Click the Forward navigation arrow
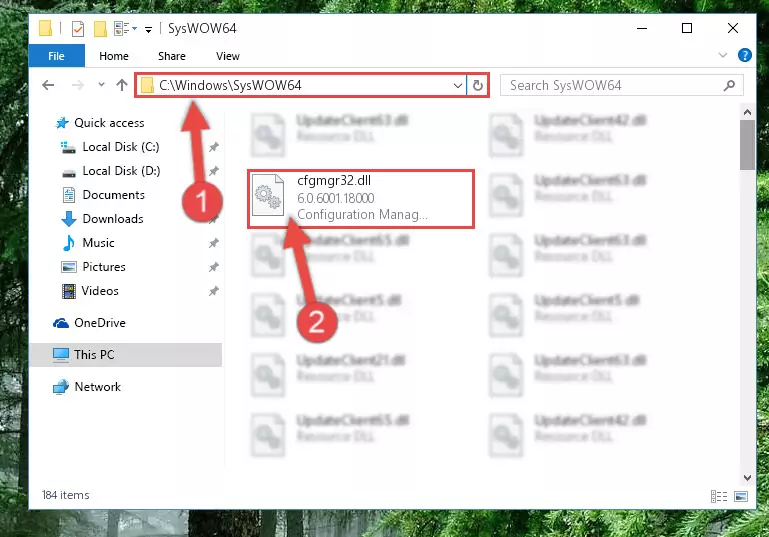Image resolution: width=769 pixels, height=537 pixels. pos(77,85)
